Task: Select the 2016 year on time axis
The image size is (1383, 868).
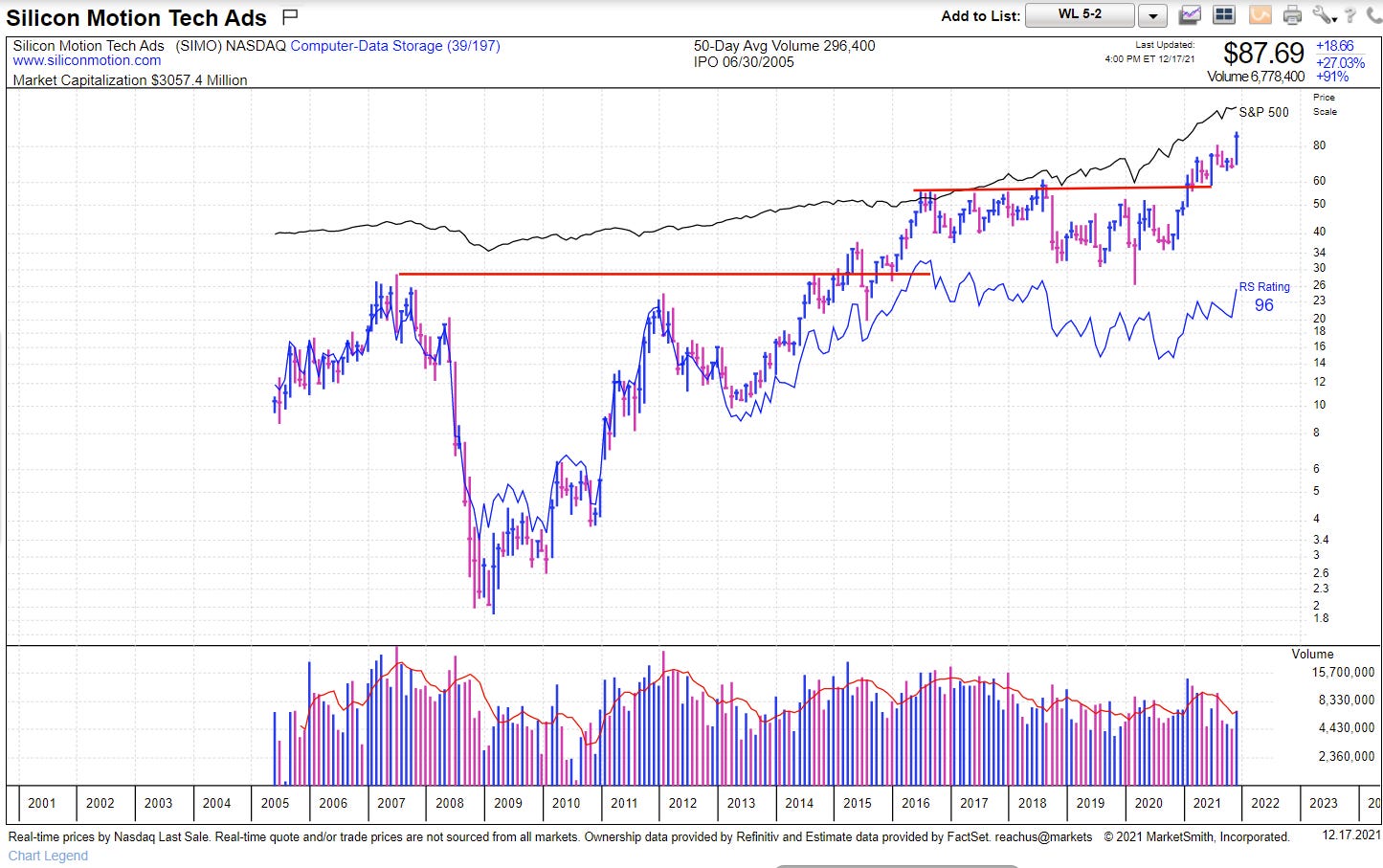Action: coord(916,803)
